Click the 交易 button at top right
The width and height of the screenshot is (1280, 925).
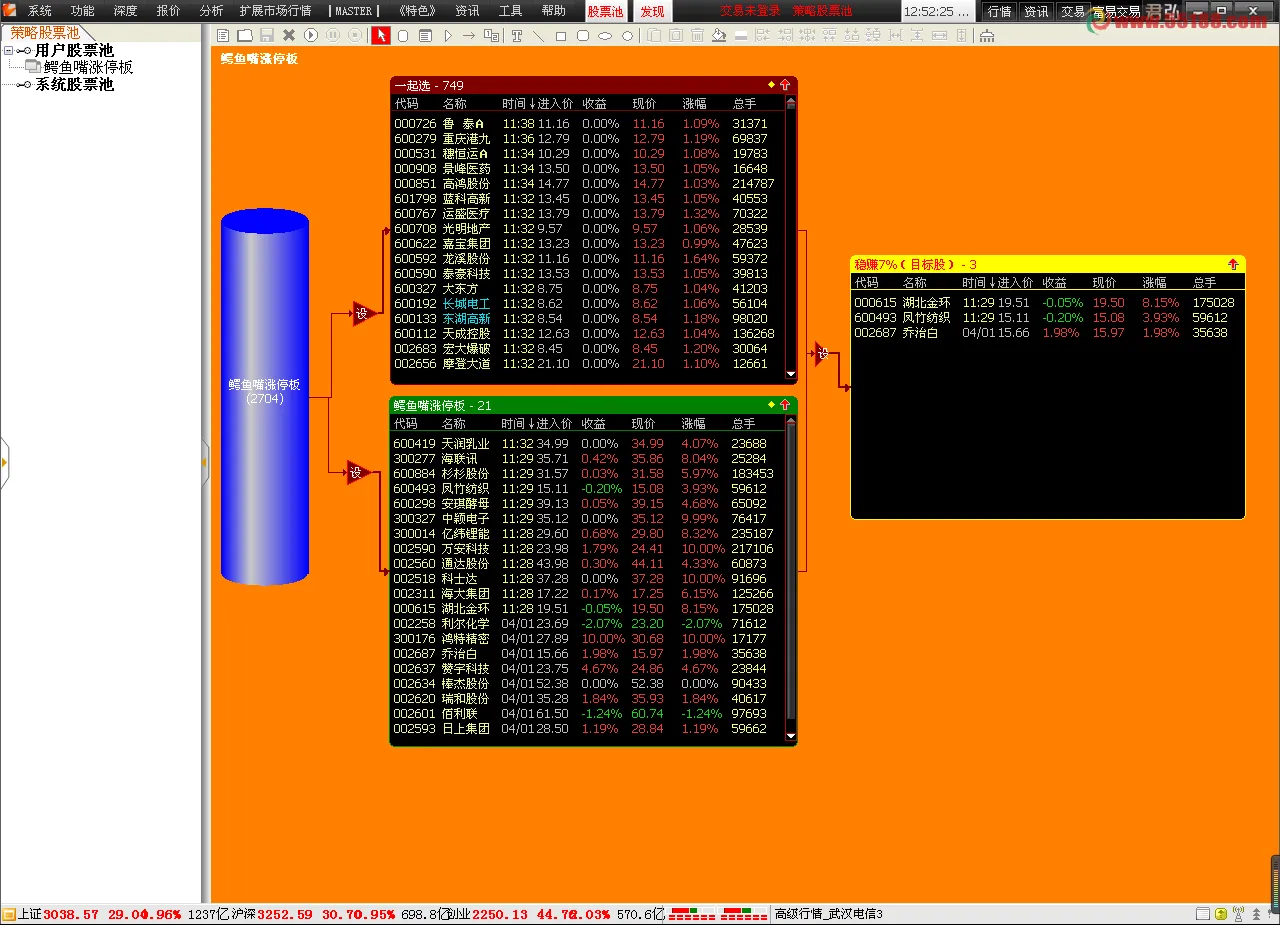pos(1073,12)
